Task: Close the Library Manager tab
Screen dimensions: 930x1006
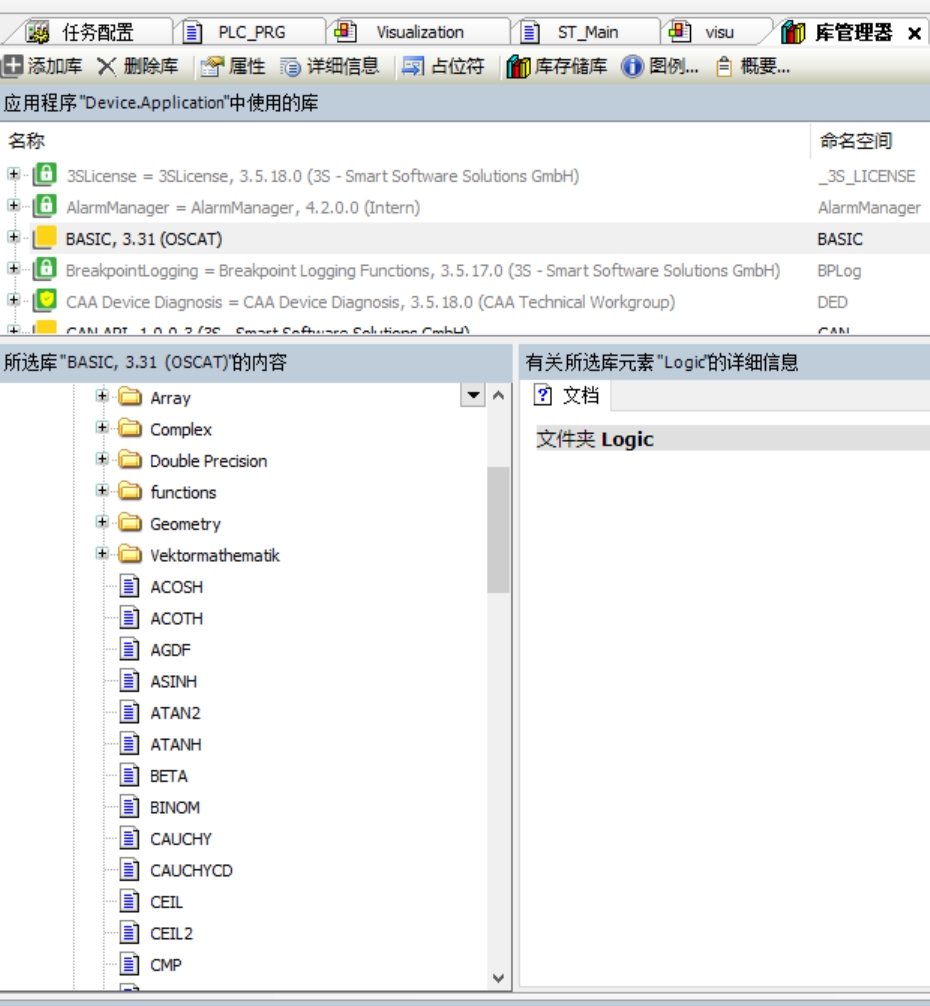Action: click(914, 33)
